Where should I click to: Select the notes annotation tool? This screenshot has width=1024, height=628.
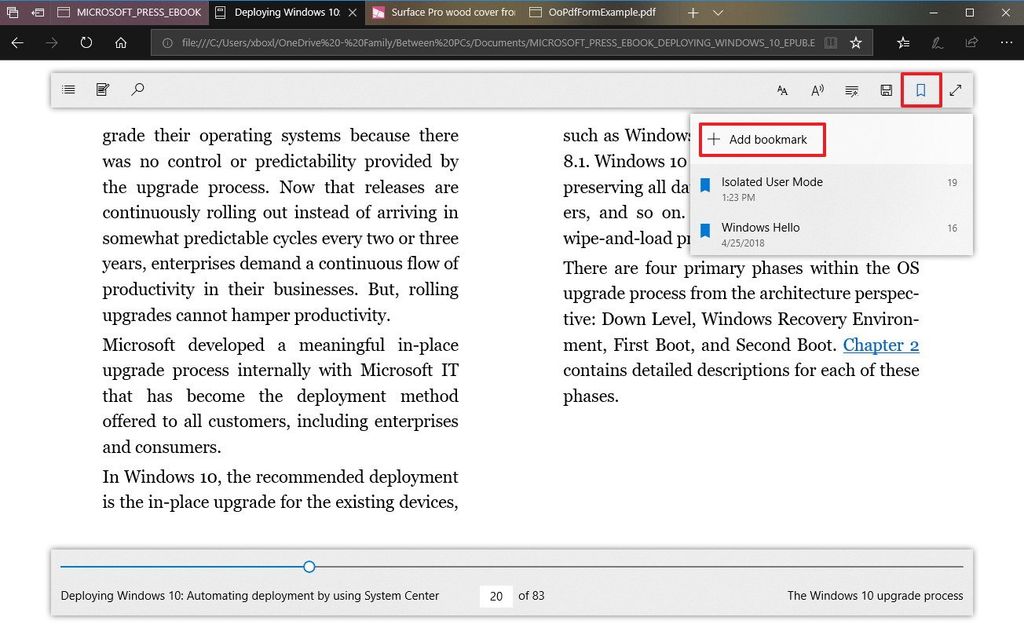[x=103, y=89]
